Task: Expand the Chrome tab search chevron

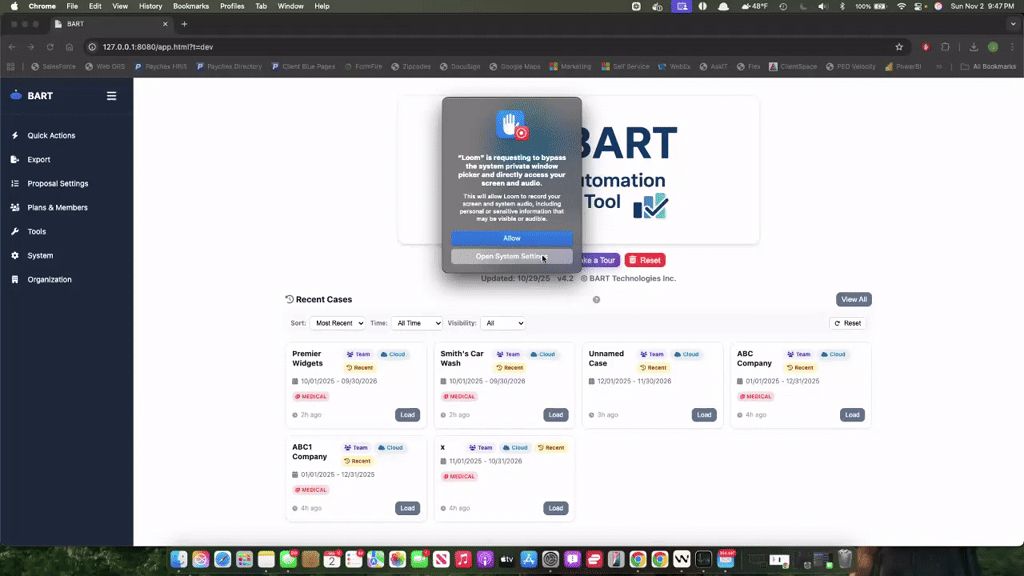Action: [x=1013, y=24]
